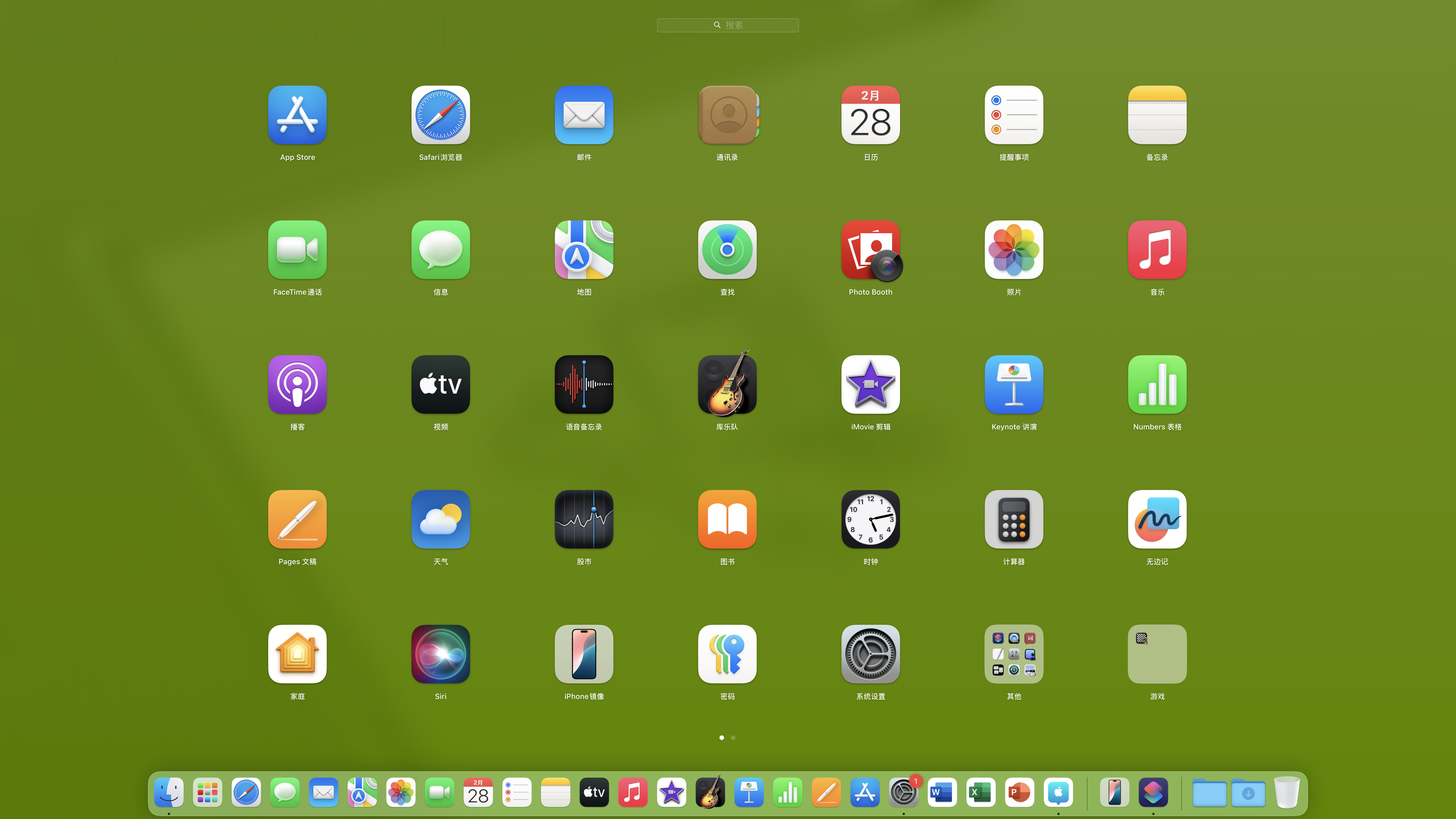Open the Find My (查找) app
The width and height of the screenshot is (1456, 819).
click(727, 250)
